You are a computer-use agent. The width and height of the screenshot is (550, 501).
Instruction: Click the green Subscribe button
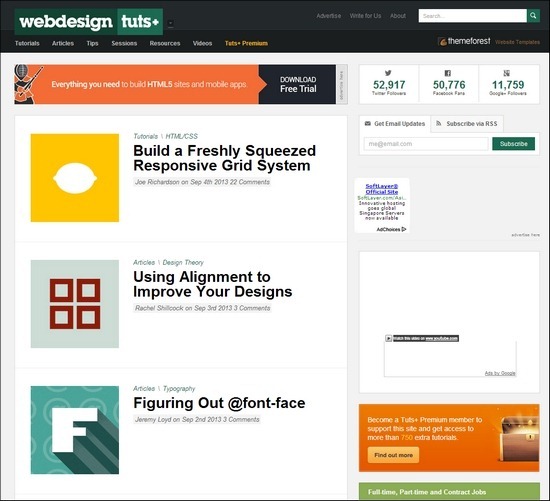click(x=514, y=144)
